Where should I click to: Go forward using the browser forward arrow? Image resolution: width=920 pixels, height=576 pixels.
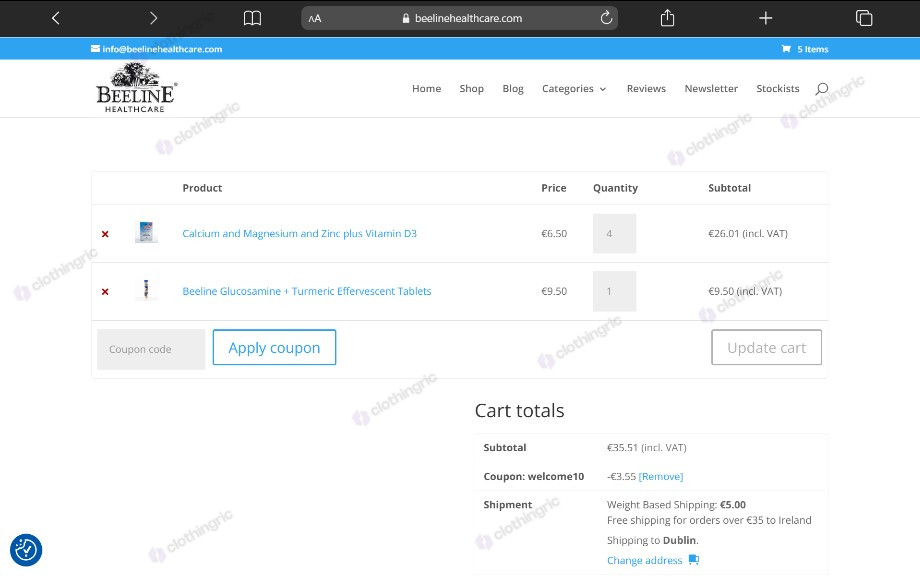[x=153, y=18]
